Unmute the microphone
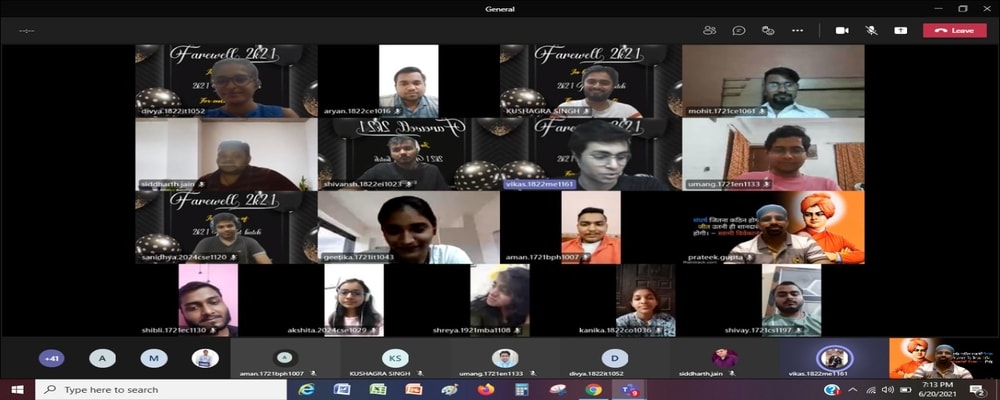 [x=871, y=30]
